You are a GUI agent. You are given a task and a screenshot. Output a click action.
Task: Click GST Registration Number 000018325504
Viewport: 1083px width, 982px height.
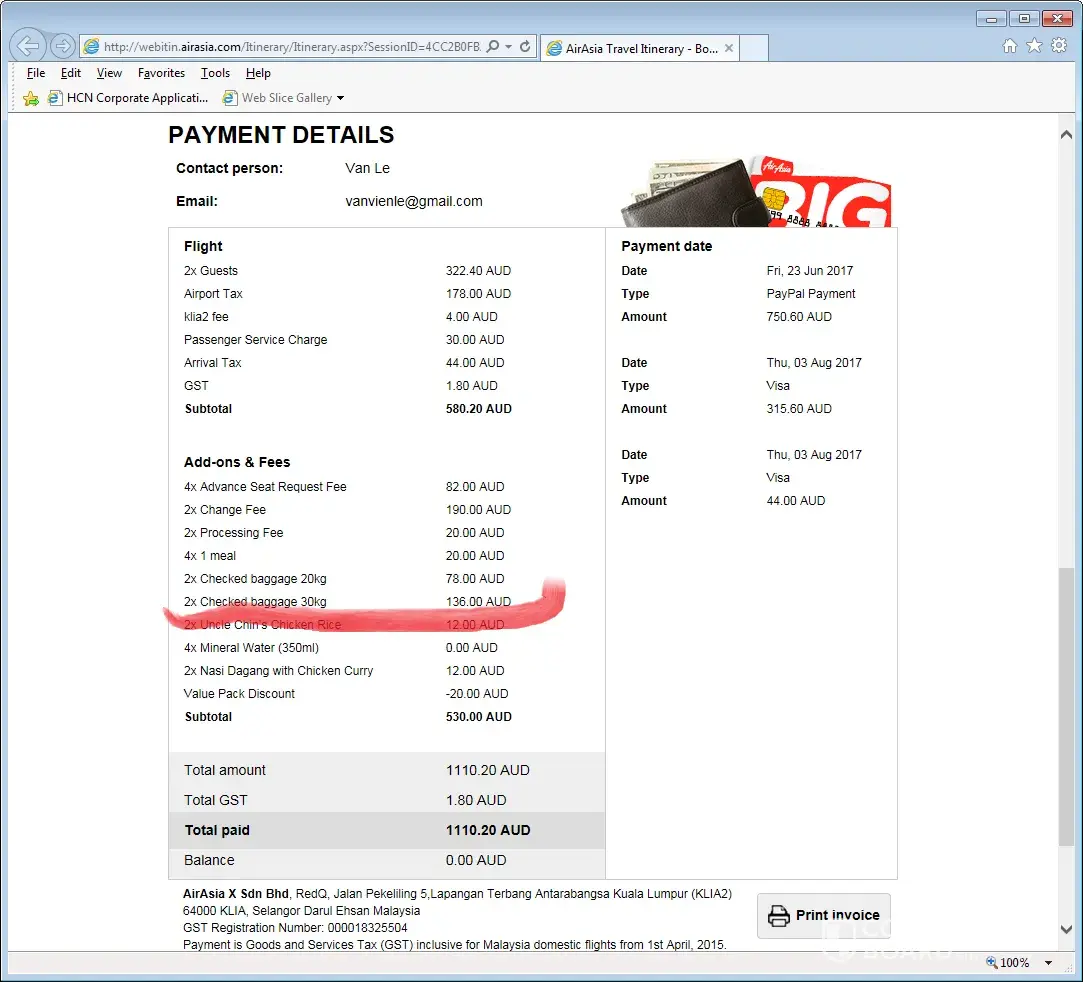click(x=295, y=927)
